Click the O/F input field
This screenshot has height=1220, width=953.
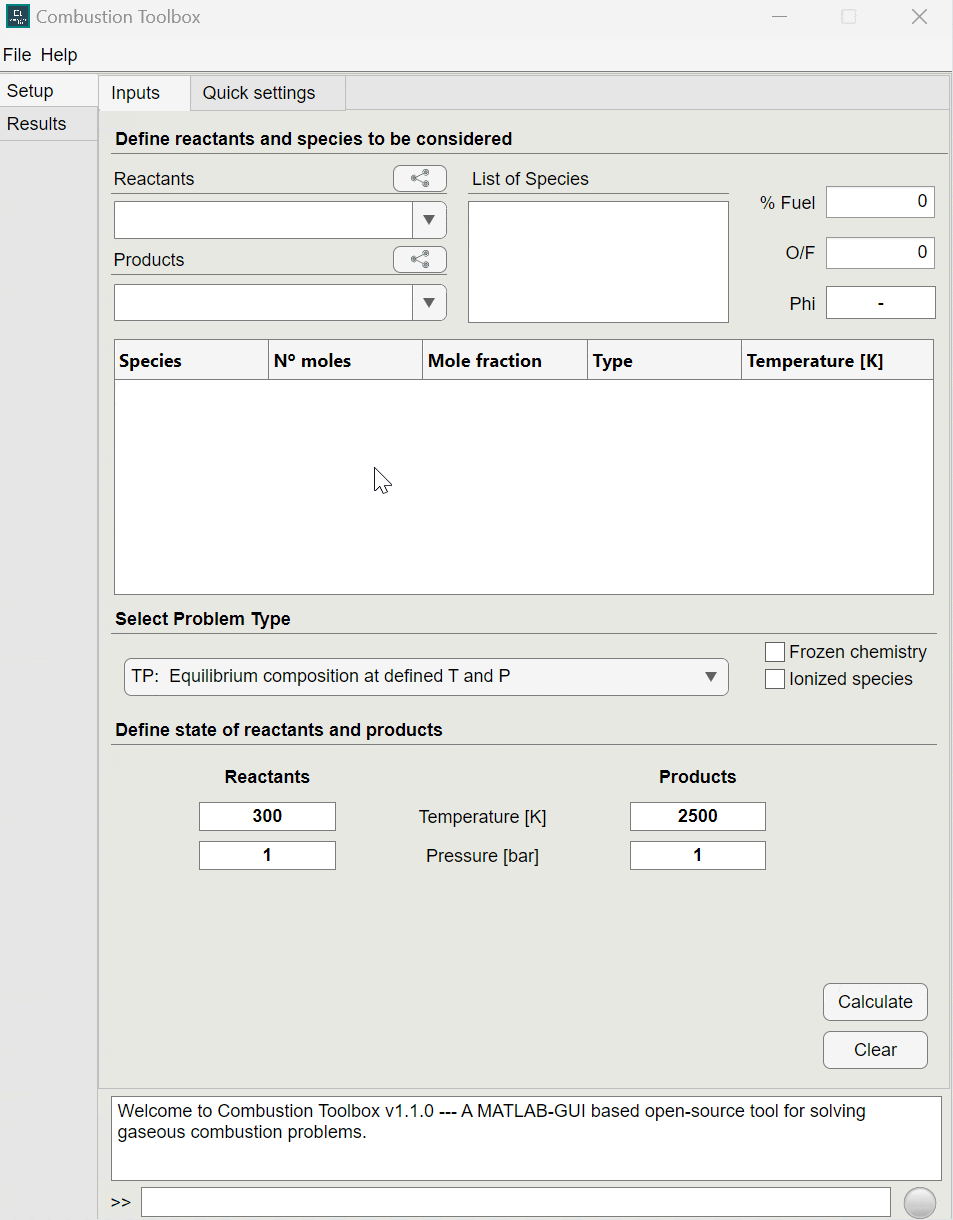pos(879,252)
